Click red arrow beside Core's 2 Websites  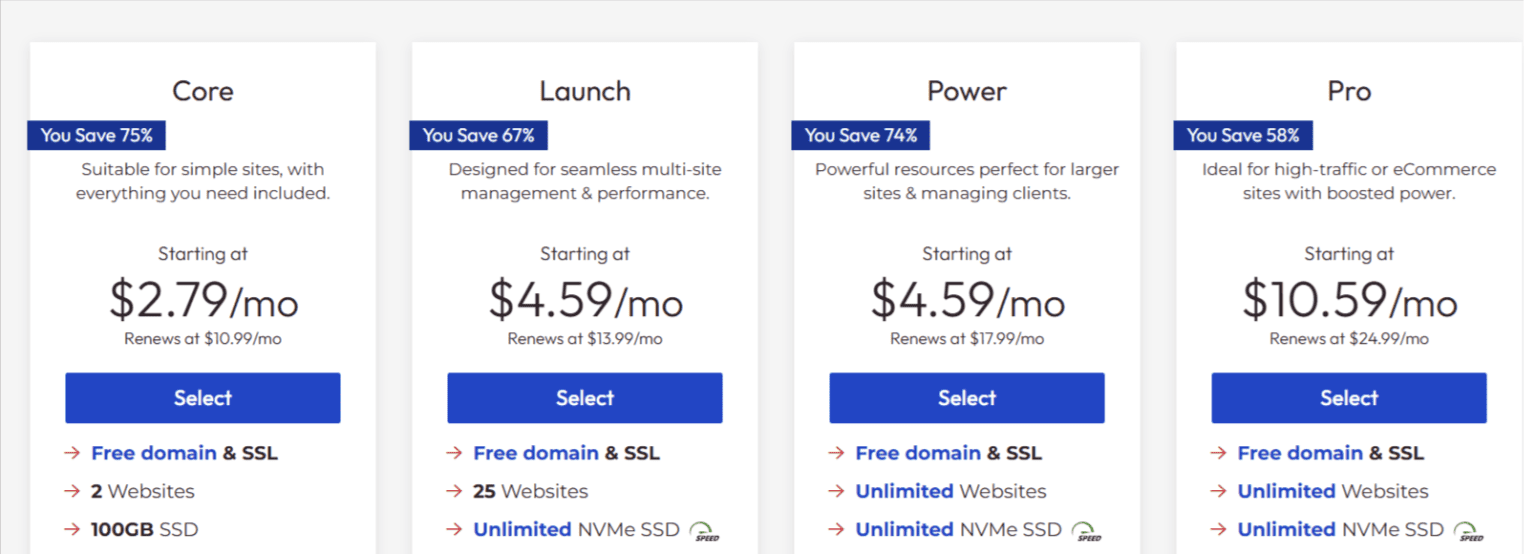(72, 491)
